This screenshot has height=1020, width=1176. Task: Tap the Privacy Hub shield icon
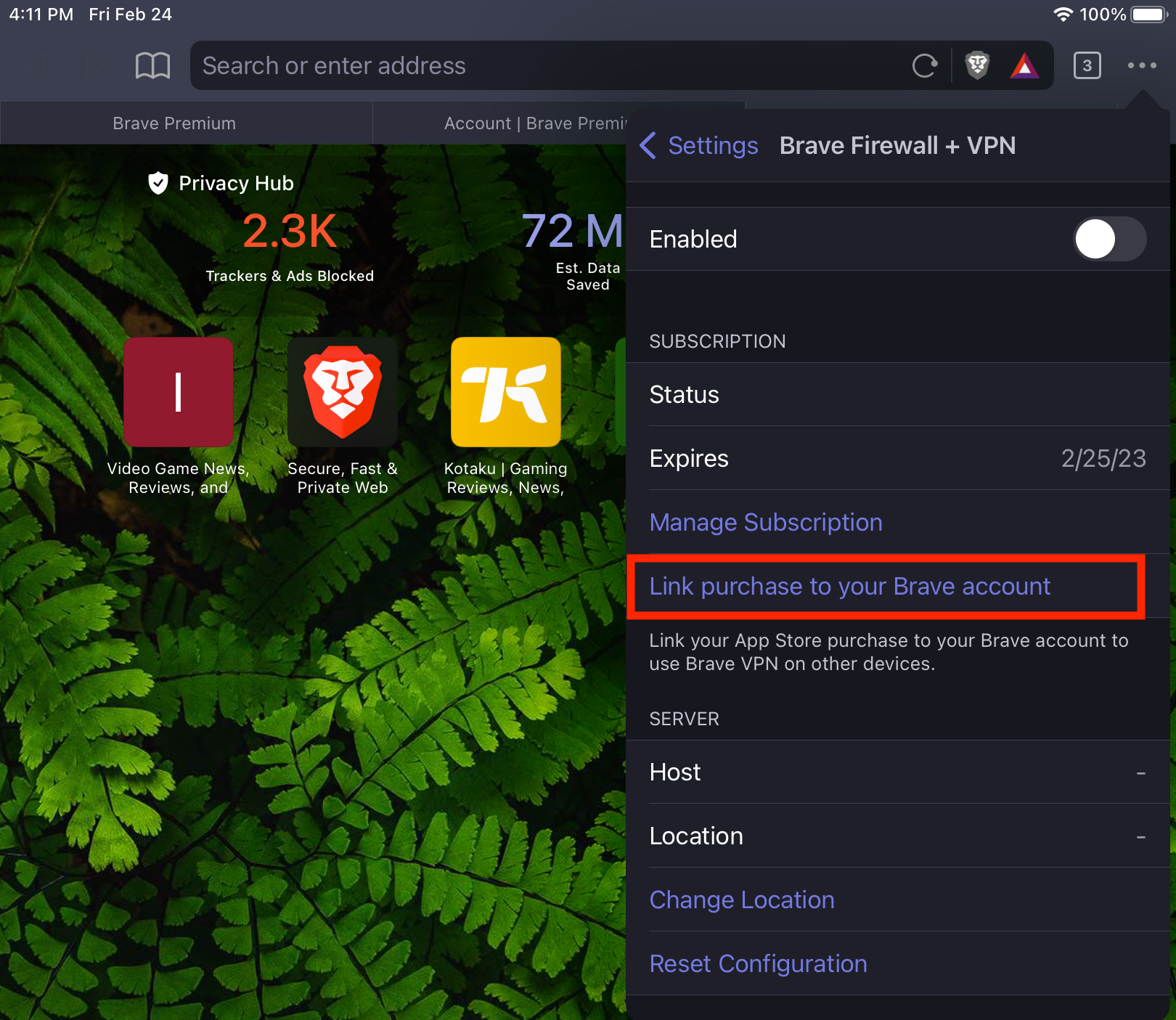coord(158,183)
